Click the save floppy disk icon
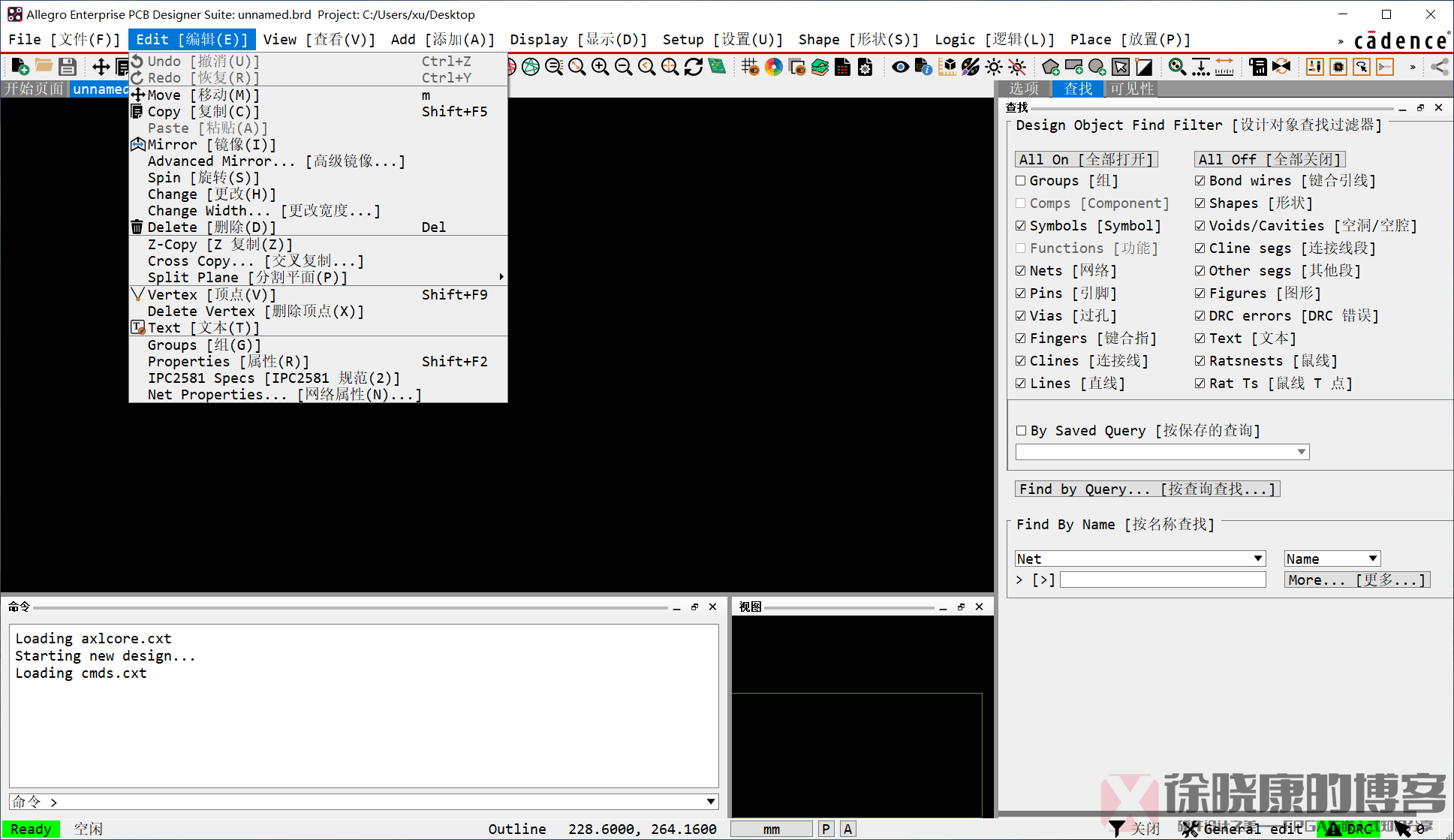The width and height of the screenshot is (1454, 840). click(x=68, y=67)
